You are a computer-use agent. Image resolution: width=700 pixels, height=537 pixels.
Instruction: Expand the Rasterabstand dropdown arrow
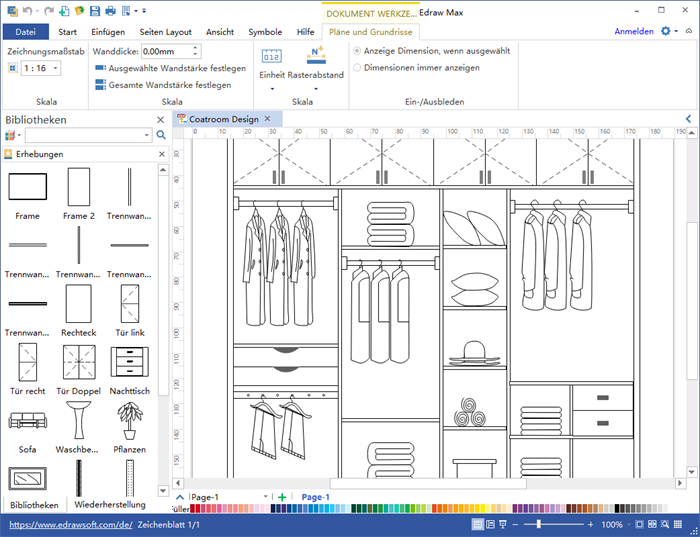tap(316, 89)
